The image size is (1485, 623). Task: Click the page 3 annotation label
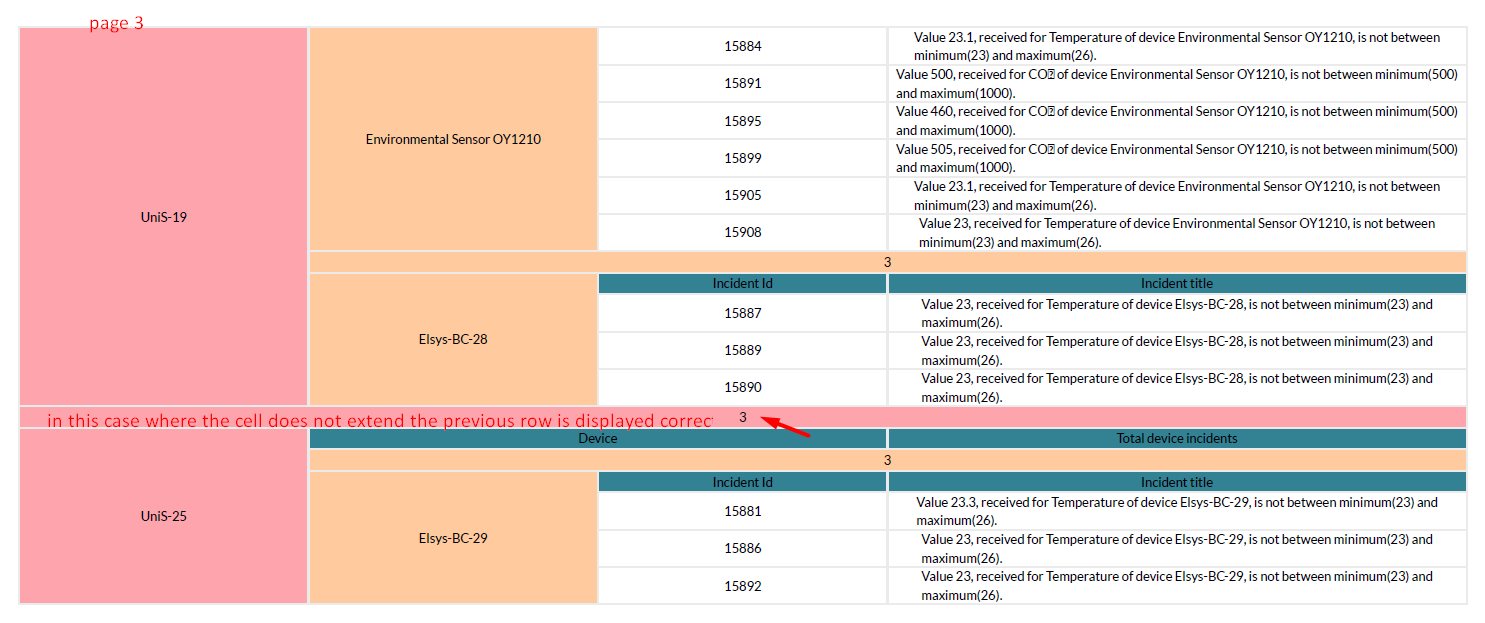(117, 22)
